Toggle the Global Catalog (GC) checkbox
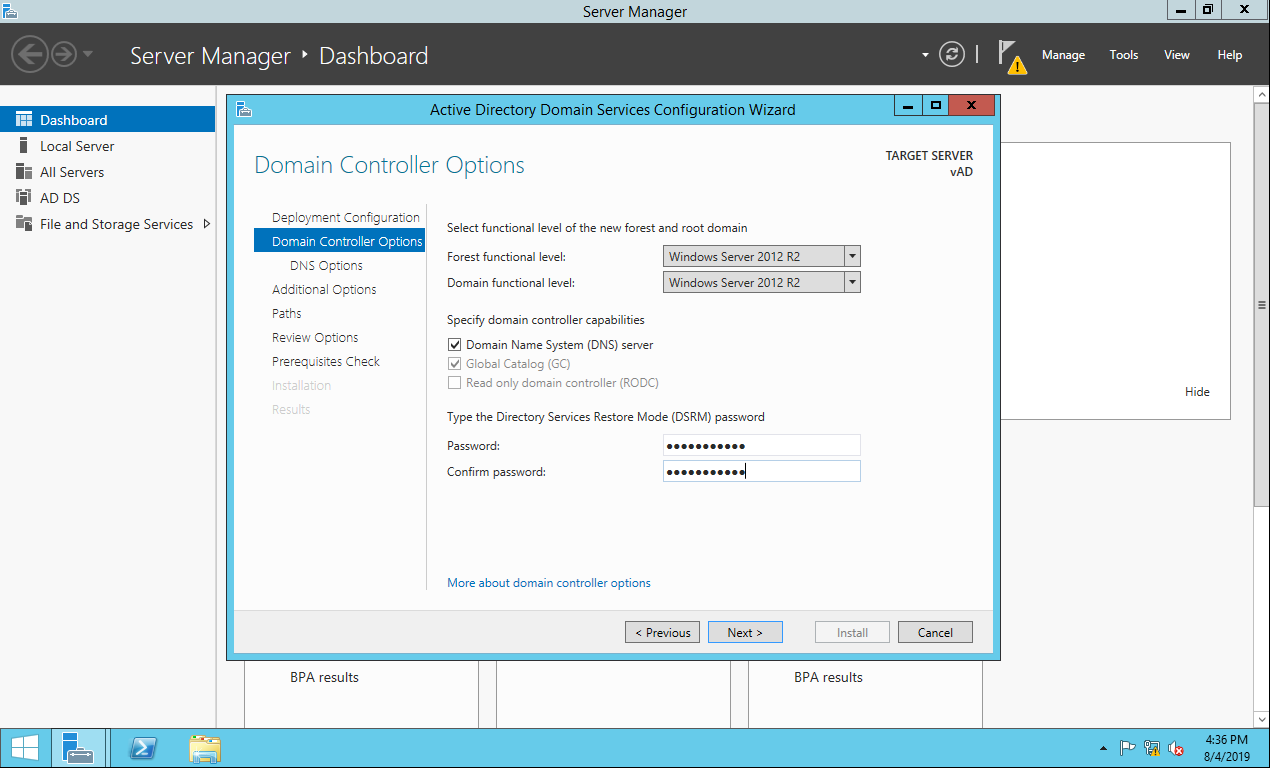 [x=454, y=364]
